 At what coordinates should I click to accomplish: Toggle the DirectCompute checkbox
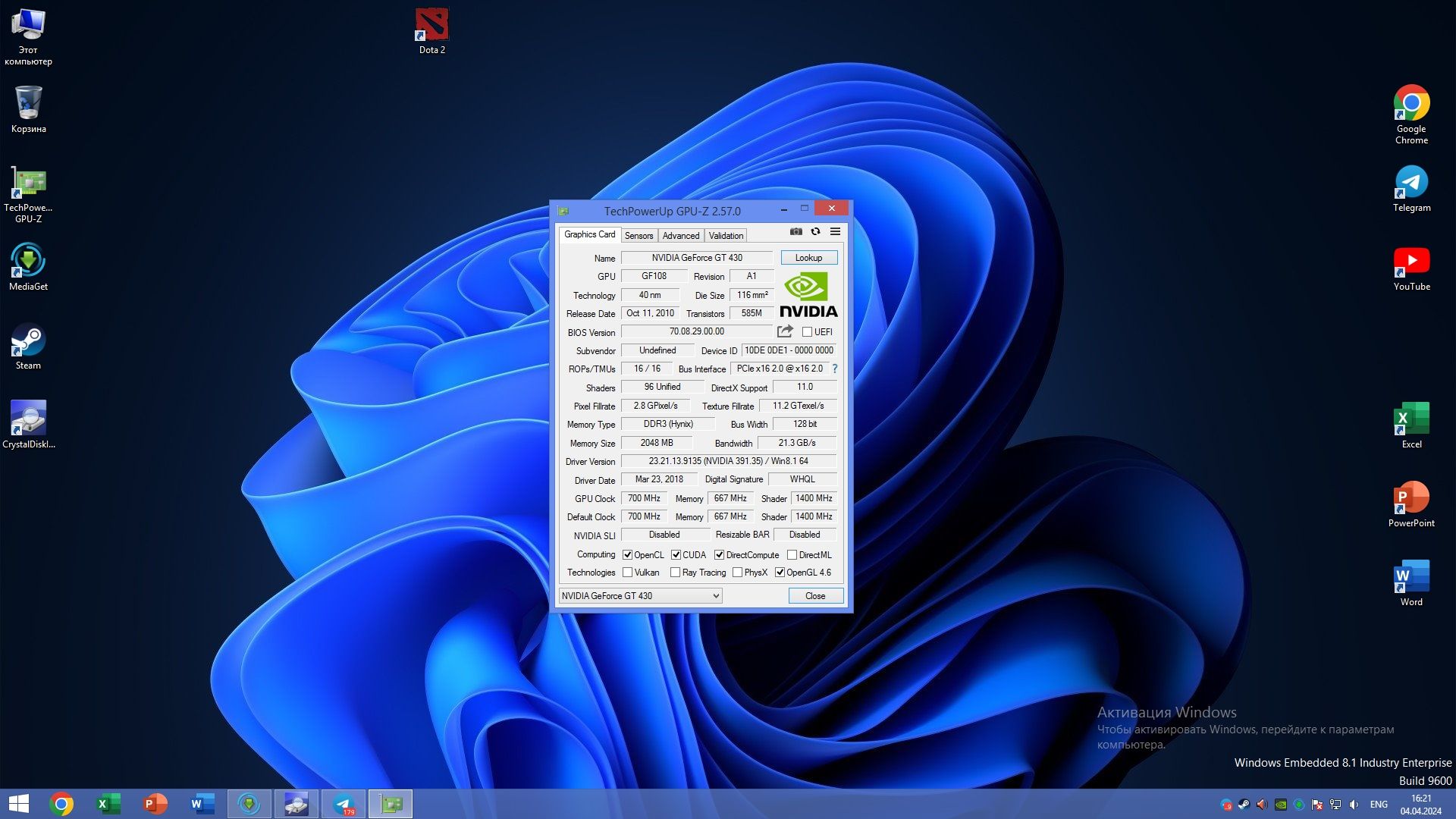tap(720, 554)
